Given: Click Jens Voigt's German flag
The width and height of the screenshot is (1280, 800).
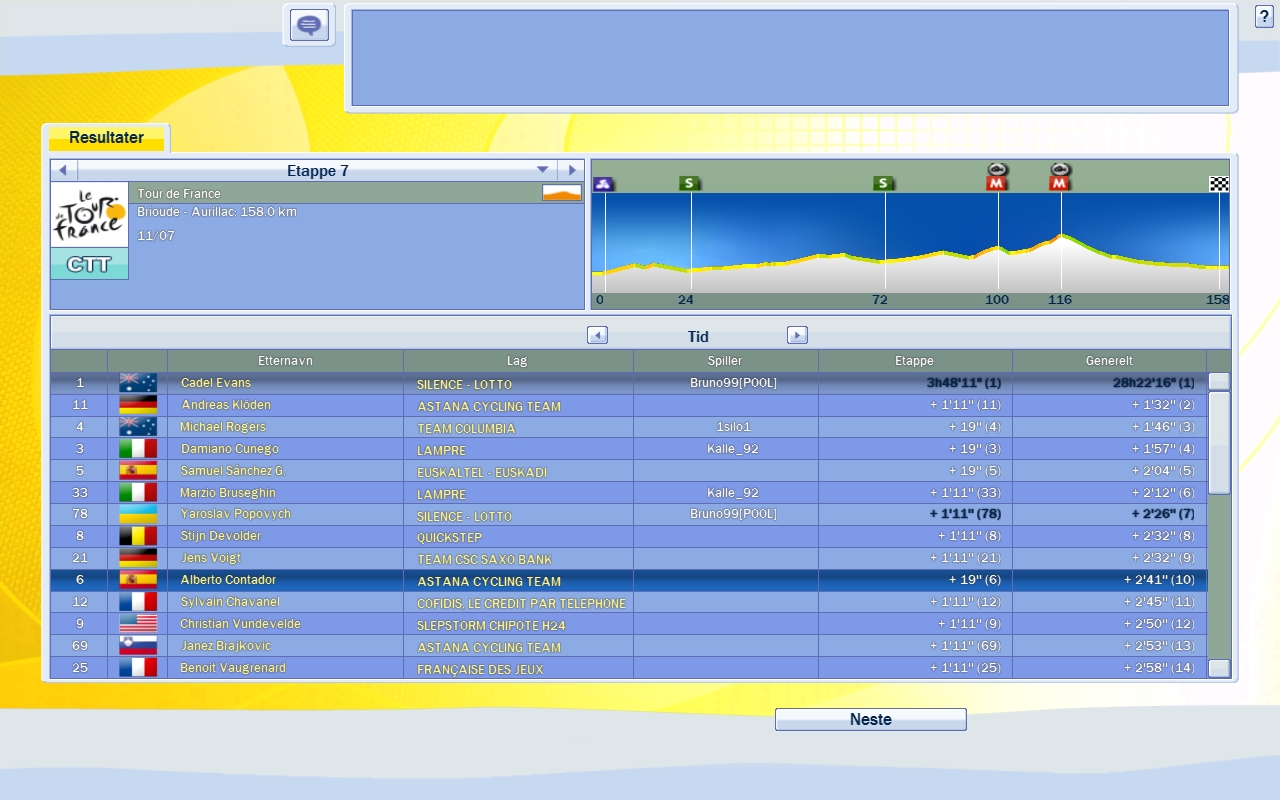Looking at the screenshot, I should coord(138,558).
